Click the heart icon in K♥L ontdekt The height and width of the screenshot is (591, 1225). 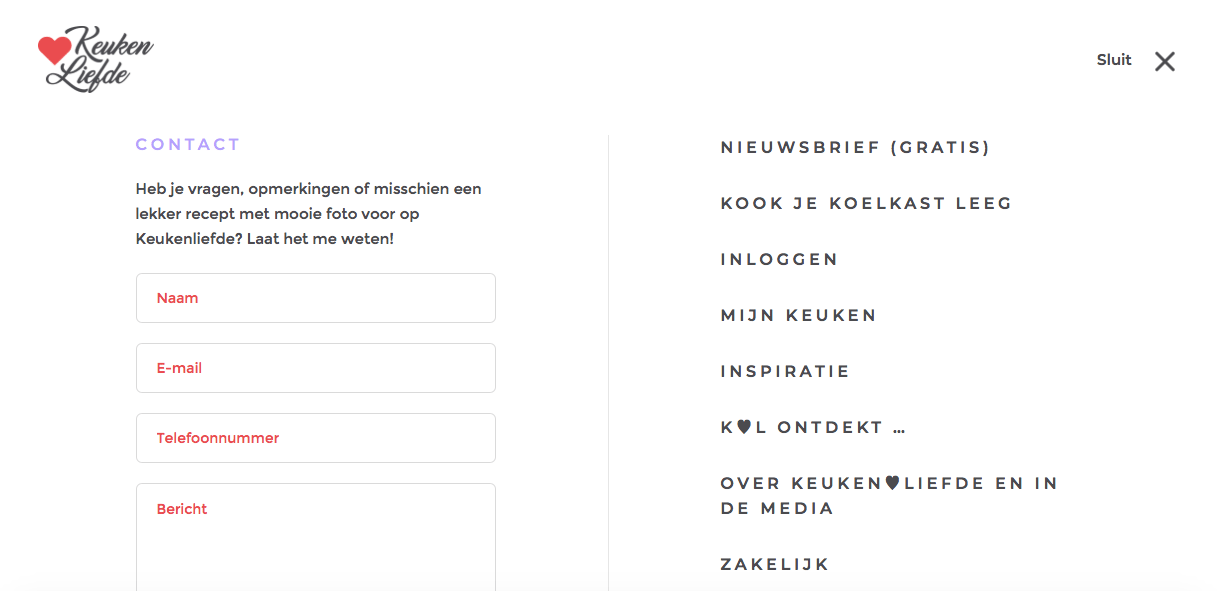click(743, 427)
